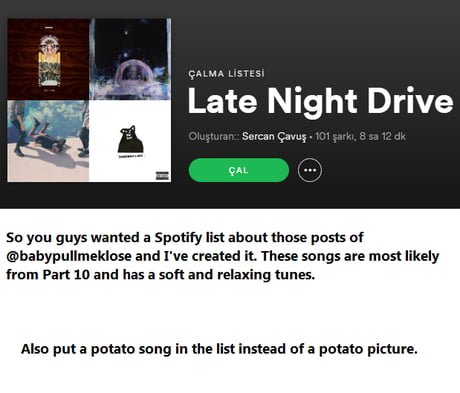Start the playlist with the green ÇAL button
Screen dimensions: 460x393
tap(239, 170)
